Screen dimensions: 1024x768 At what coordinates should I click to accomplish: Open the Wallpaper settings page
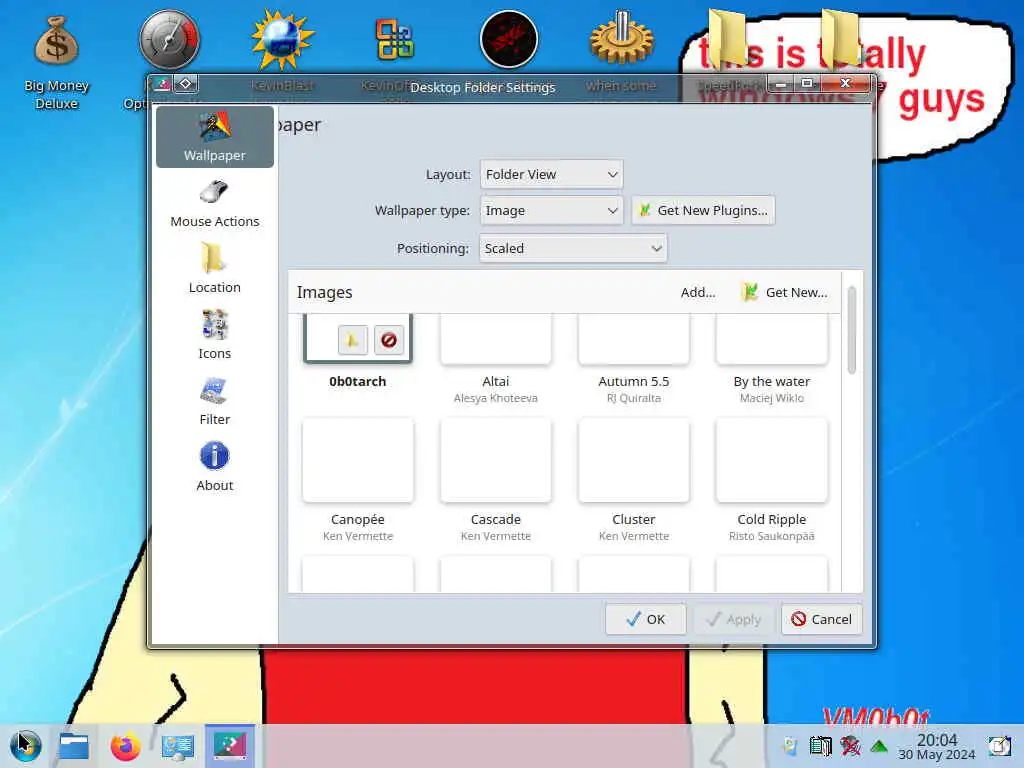[x=214, y=137]
